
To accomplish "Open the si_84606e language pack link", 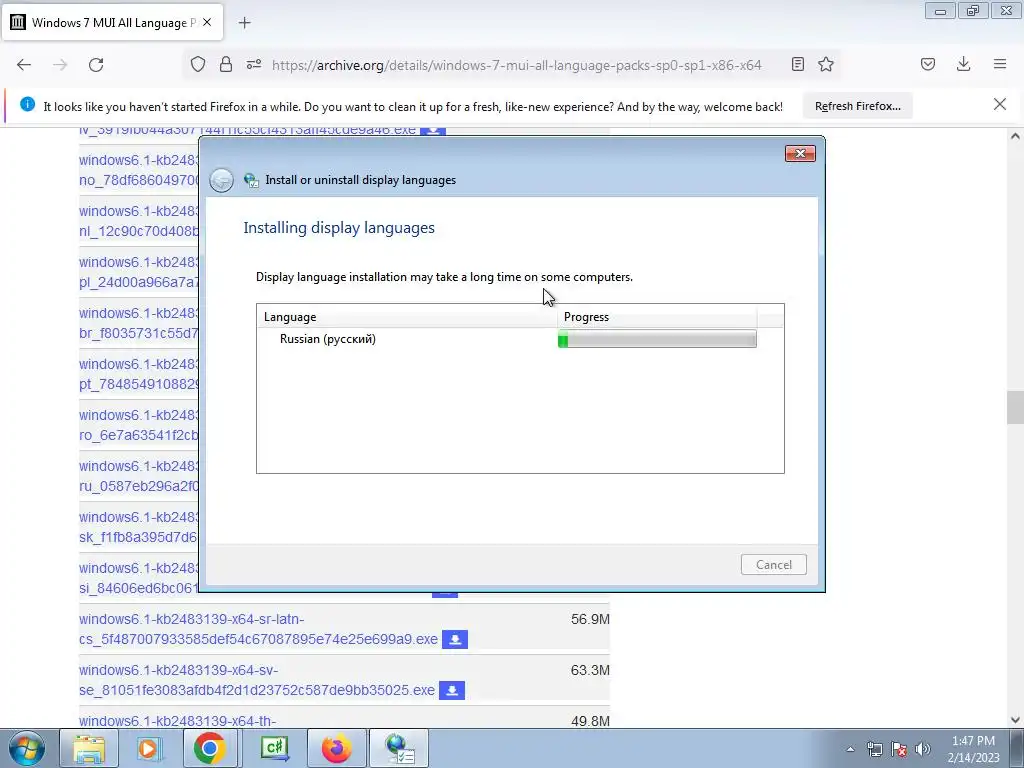I will 138,578.
